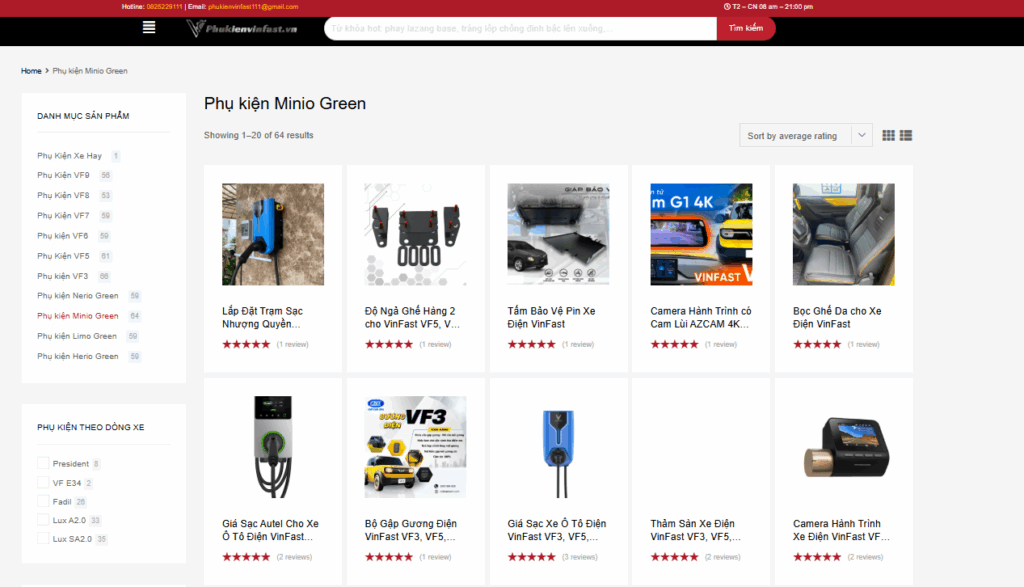Check the Fadil model filter
The image size is (1024, 587).
pos(43,502)
